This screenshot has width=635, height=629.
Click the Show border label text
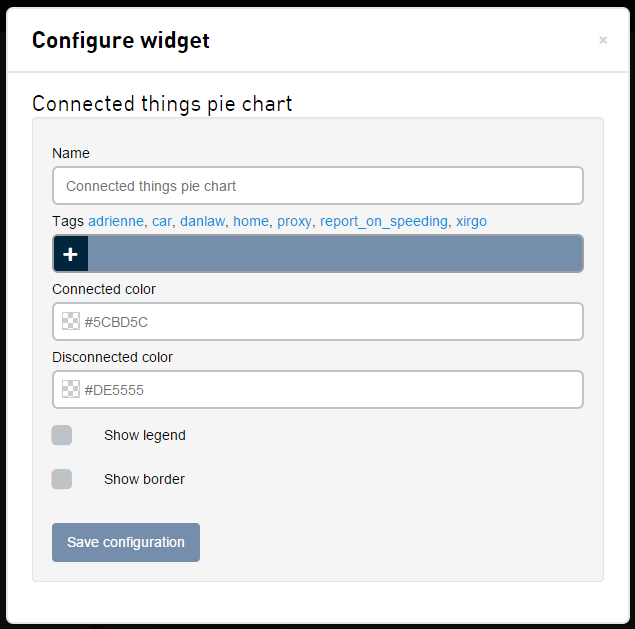coord(144,479)
